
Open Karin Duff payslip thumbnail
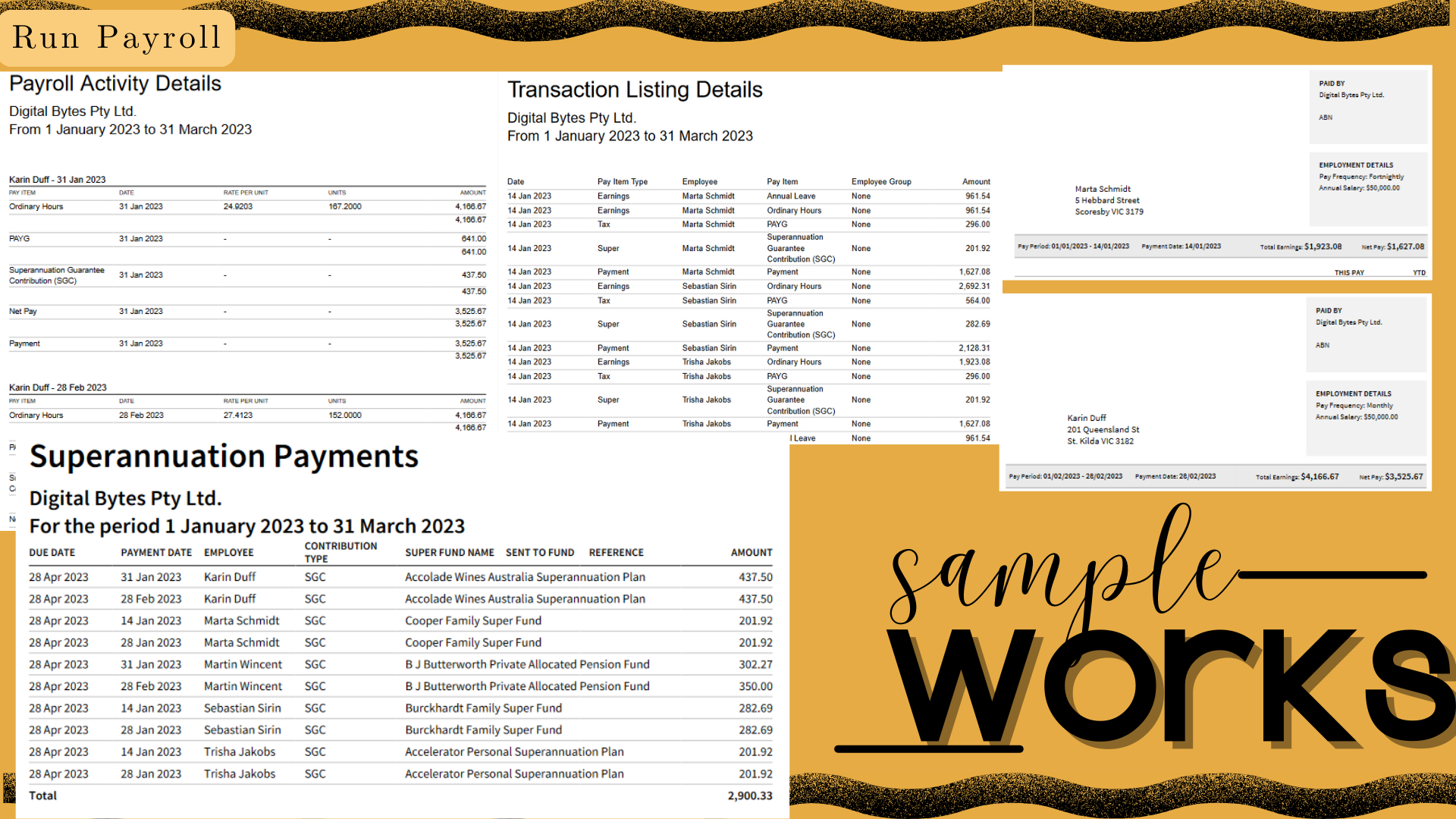1215,392
